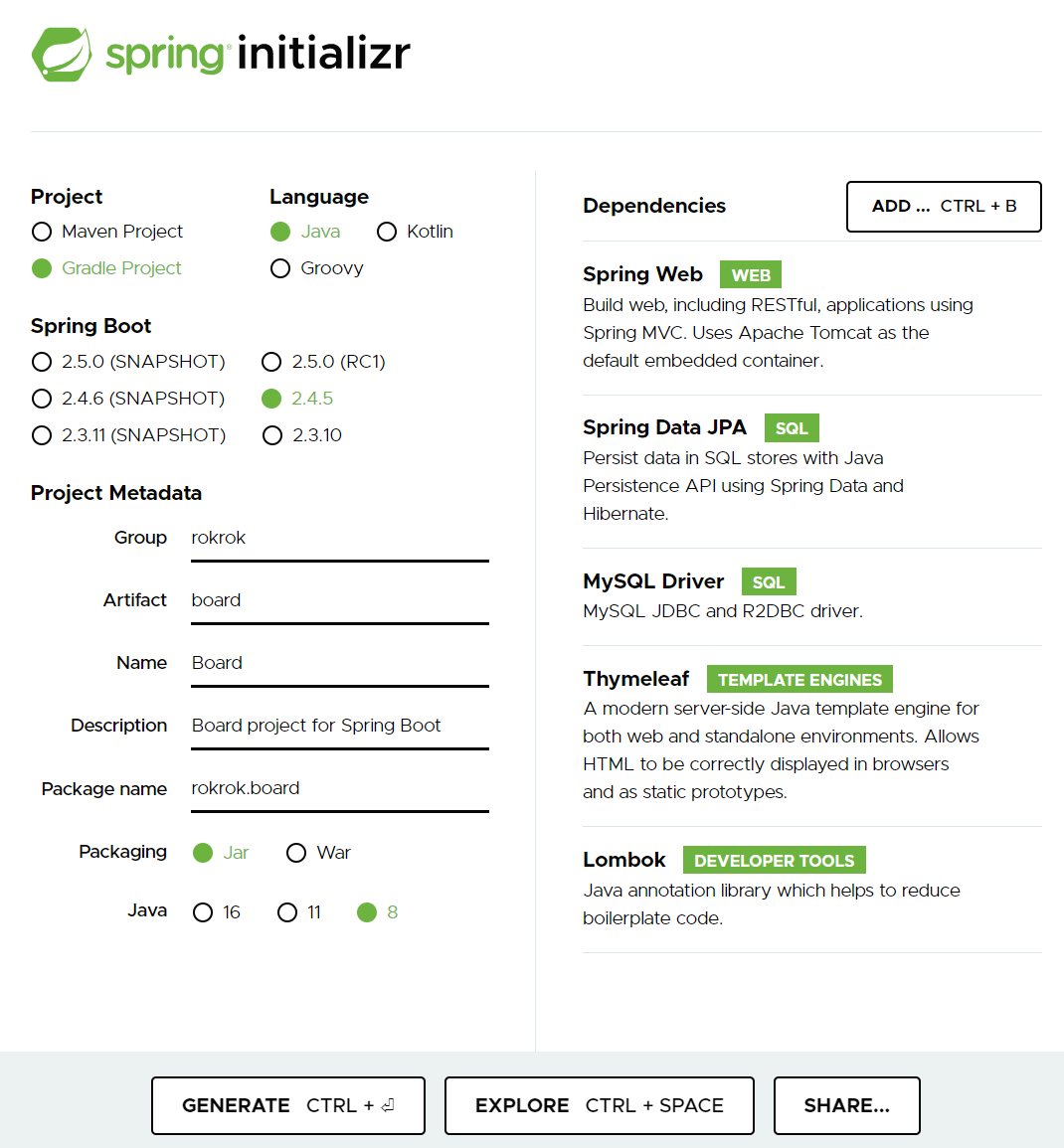Select Spring Boot 2.3.11 (SNAPSHOT)
The height and width of the screenshot is (1148, 1064).
[42, 435]
